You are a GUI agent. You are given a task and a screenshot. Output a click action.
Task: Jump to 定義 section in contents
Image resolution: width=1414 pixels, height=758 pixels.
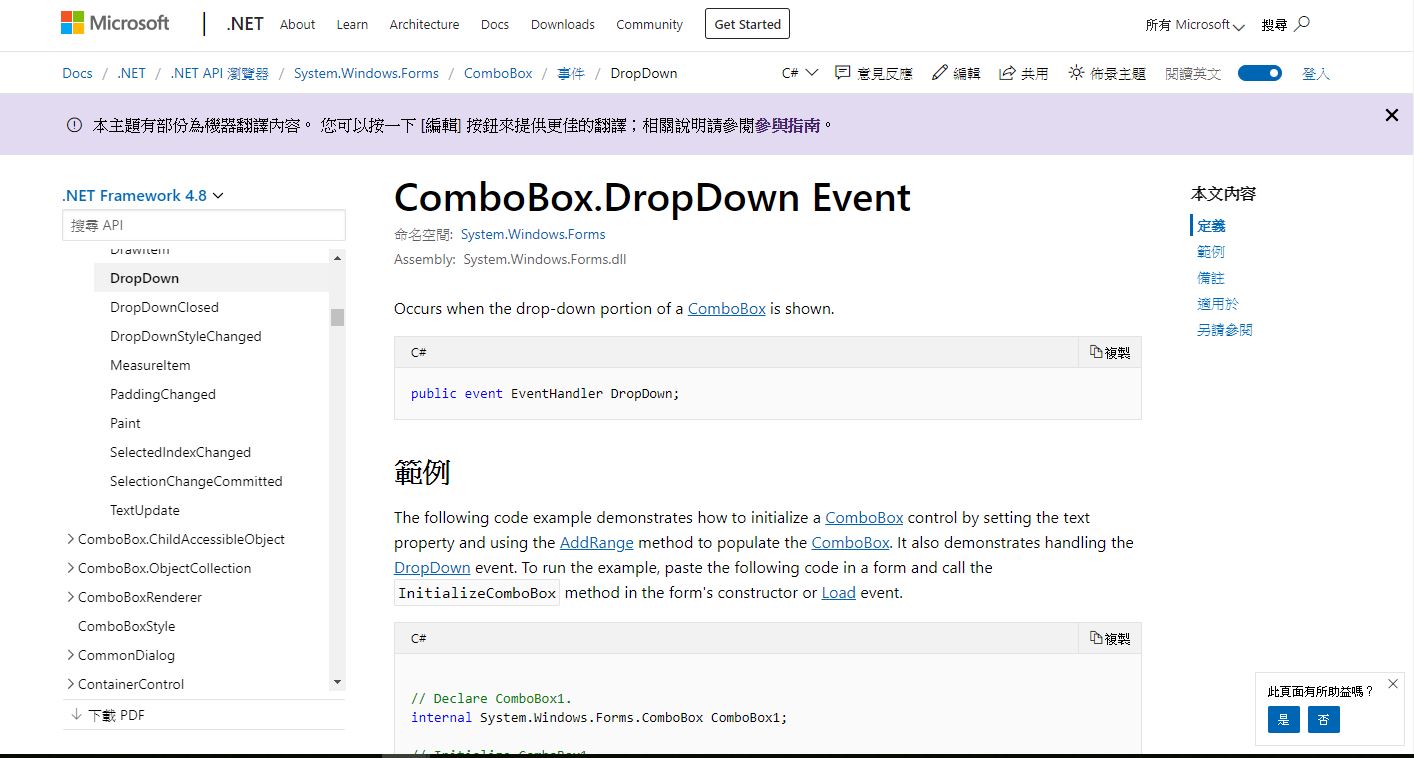(1211, 226)
